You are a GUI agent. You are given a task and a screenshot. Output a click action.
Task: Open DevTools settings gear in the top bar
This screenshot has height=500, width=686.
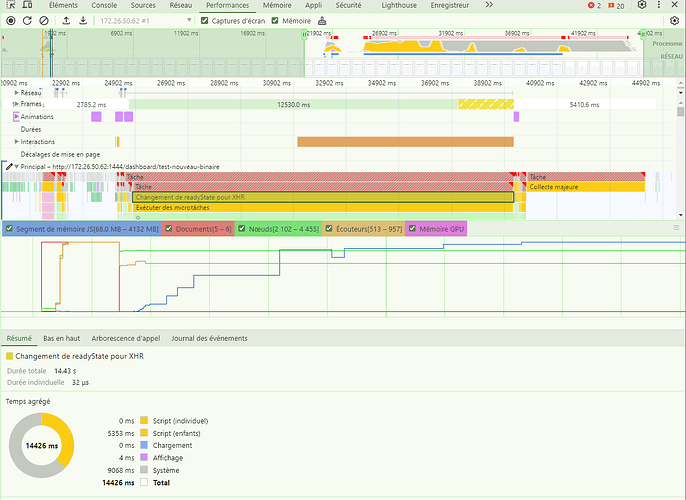click(x=642, y=6)
